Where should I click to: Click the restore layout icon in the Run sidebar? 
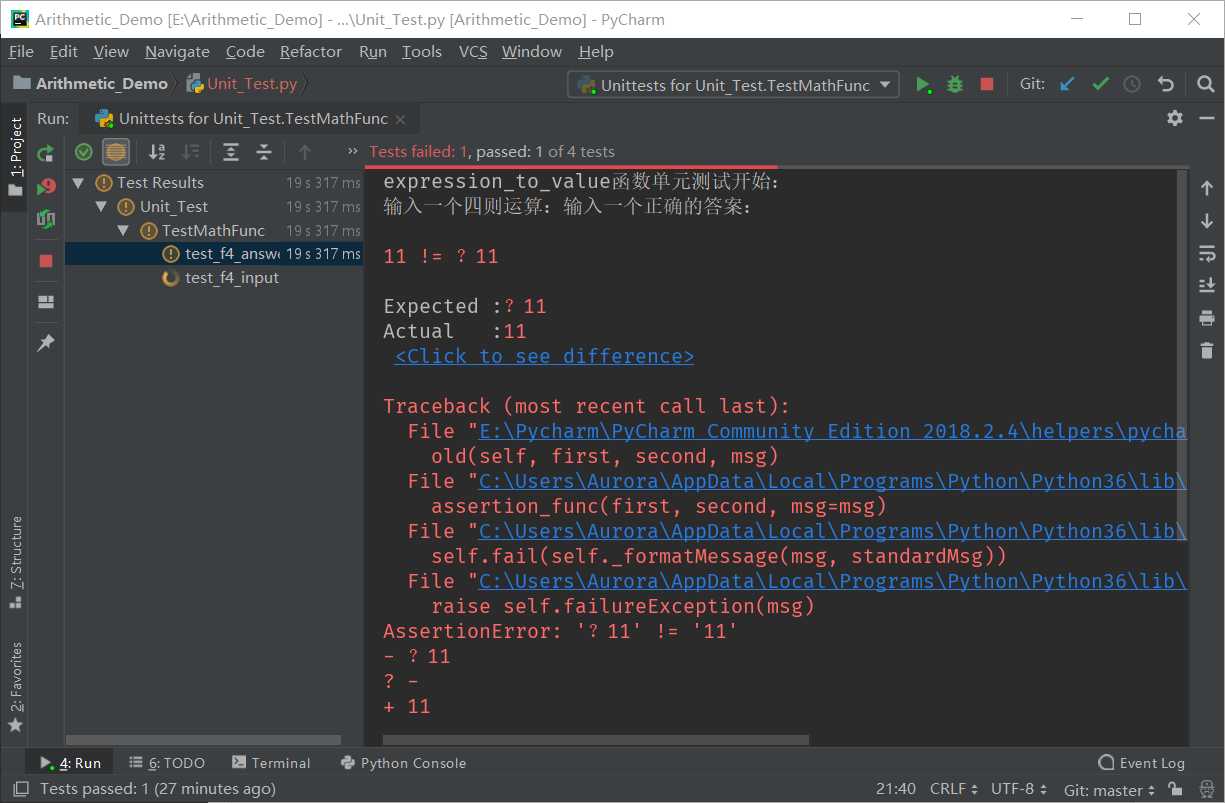[x=46, y=302]
